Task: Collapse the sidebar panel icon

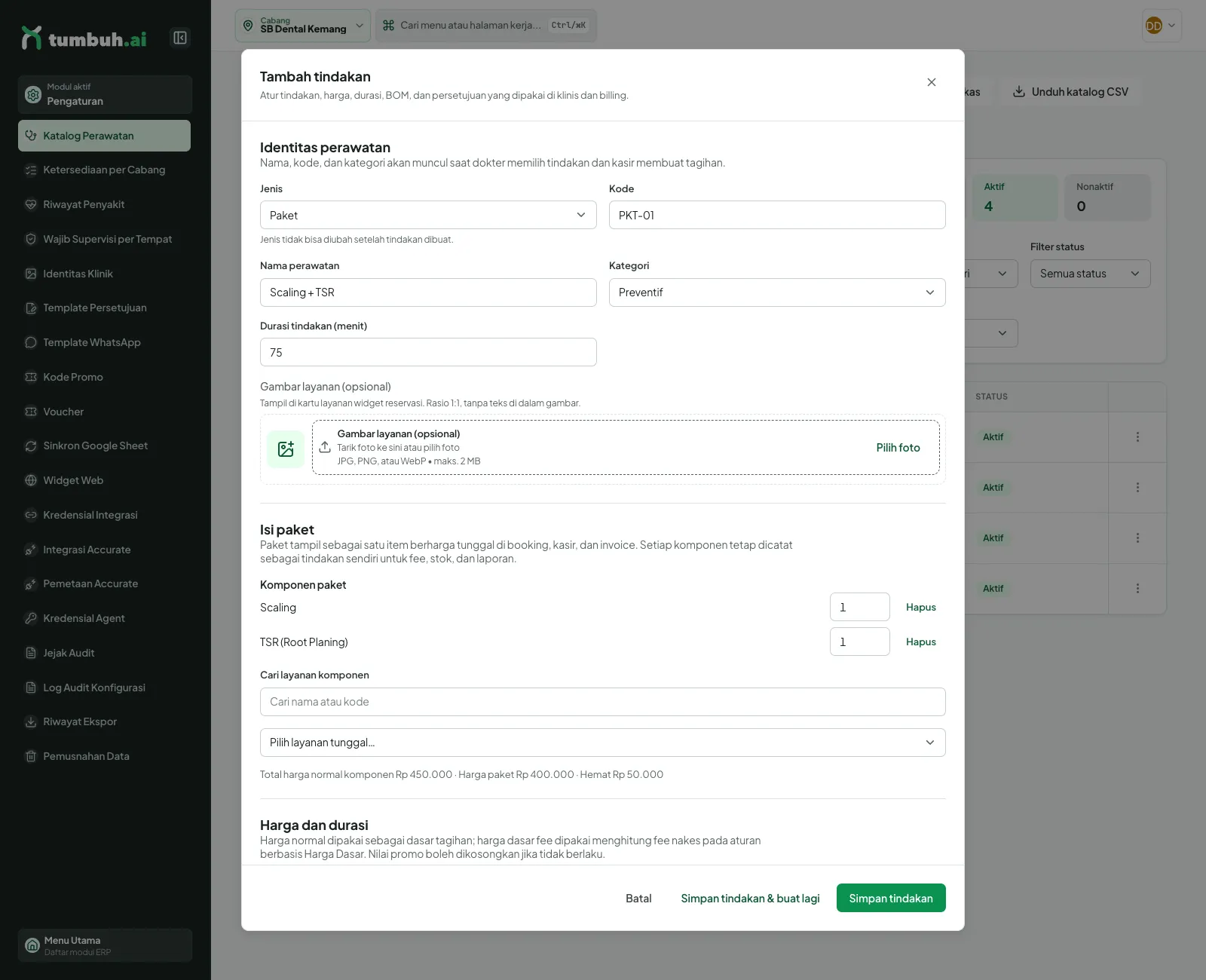Action: [x=180, y=38]
